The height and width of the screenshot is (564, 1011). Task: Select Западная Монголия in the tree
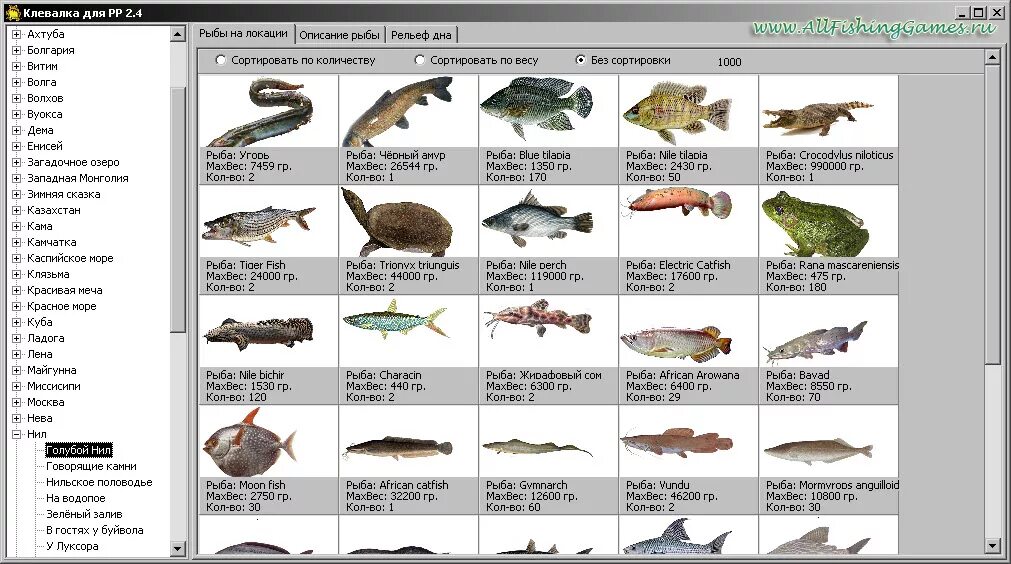(77, 179)
